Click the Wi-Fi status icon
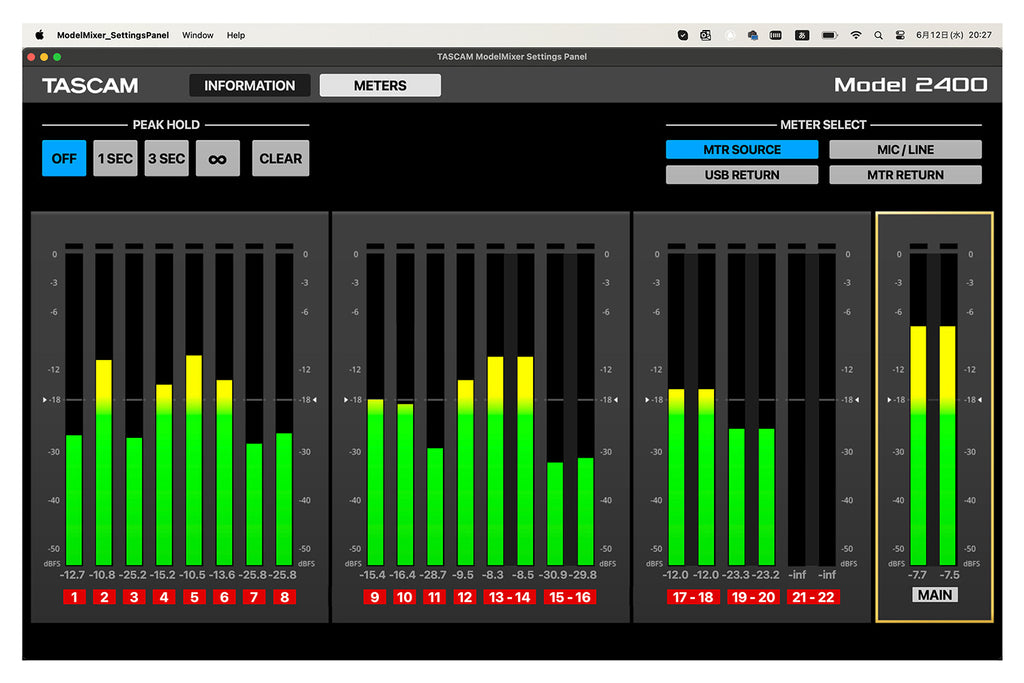 856,35
